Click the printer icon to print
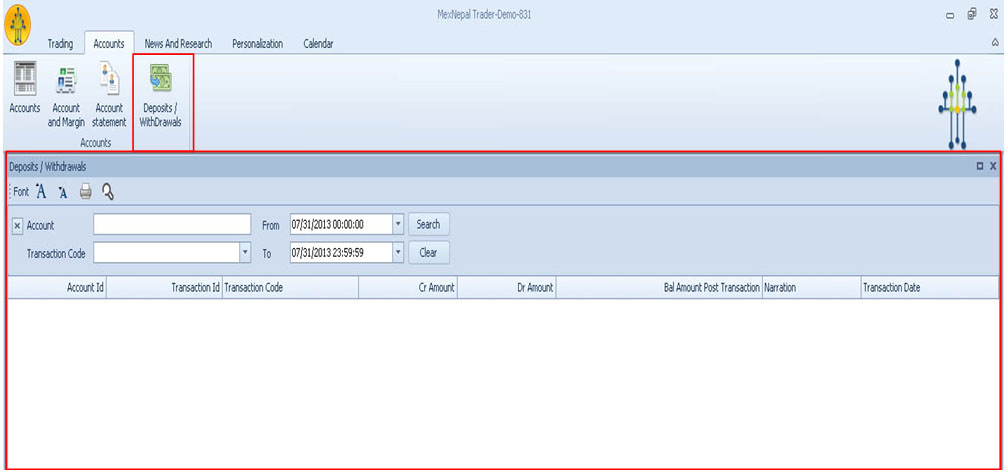This screenshot has width=1007, height=474. click(x=86, y=192)
